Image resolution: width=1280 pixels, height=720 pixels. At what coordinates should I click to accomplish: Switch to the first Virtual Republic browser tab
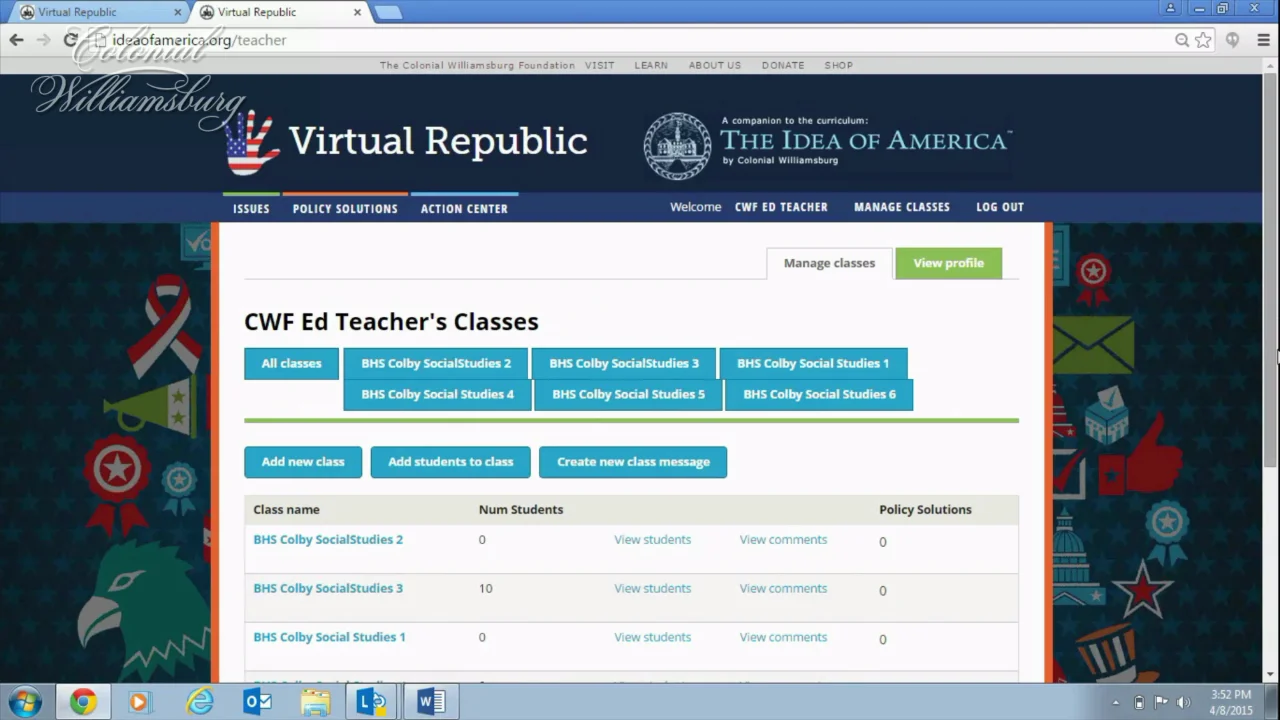click(96, 12)
